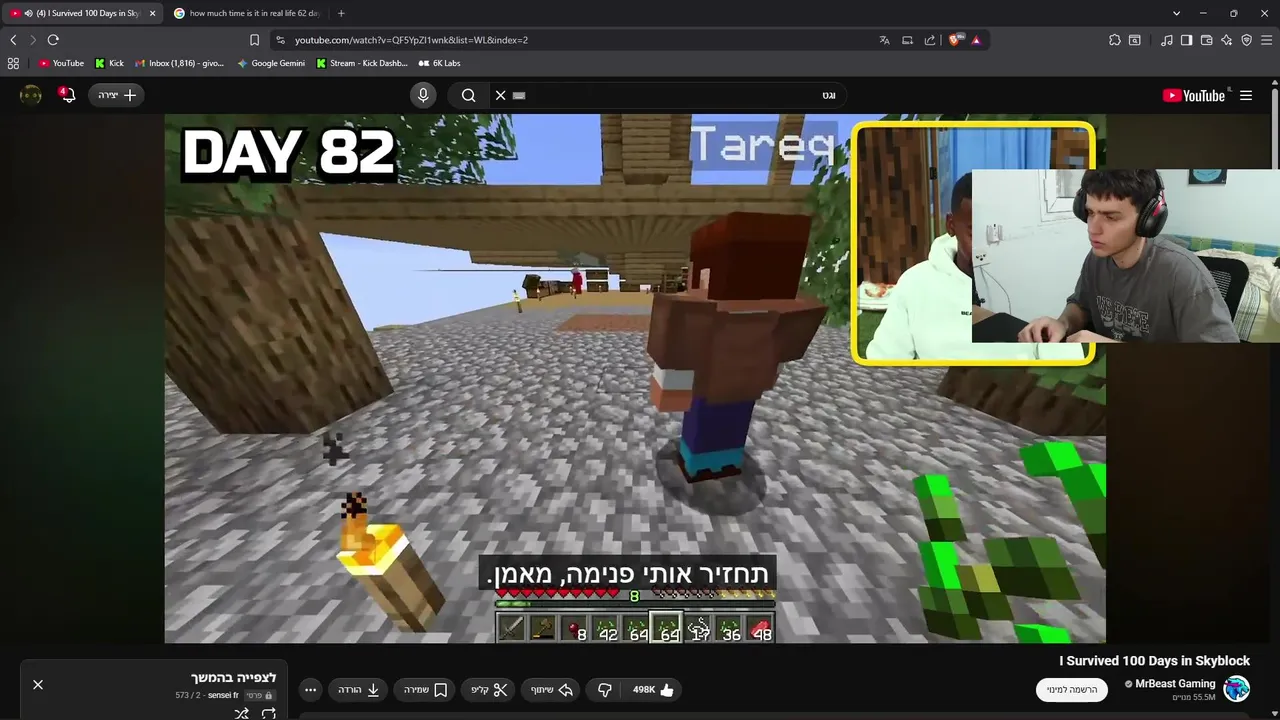Select the I Survived 100 Days tab
Image resolution: width=1280 pixels, height=720 pixels.
pyautogui.click(x=80, y=13)
